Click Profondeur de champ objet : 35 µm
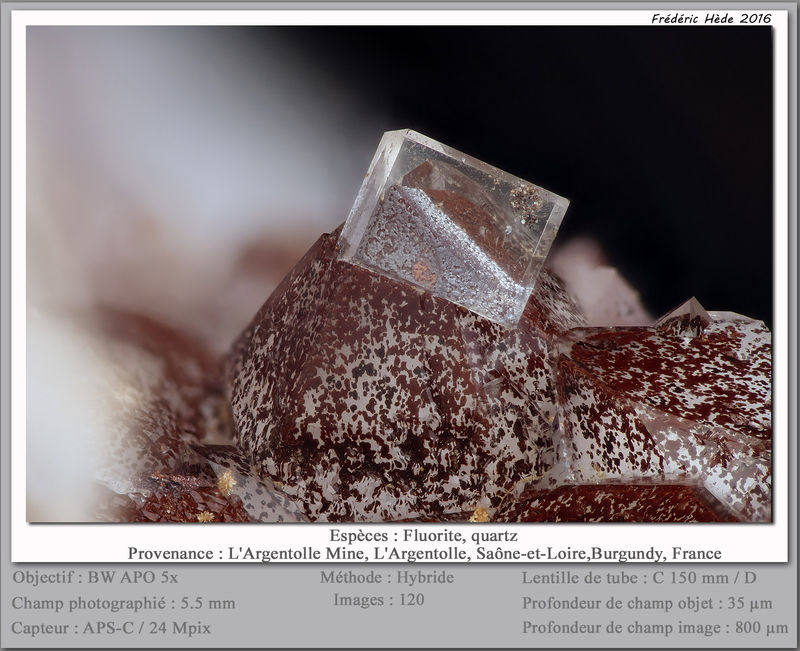This screenshot has width=800, height=651. [647, 603]
